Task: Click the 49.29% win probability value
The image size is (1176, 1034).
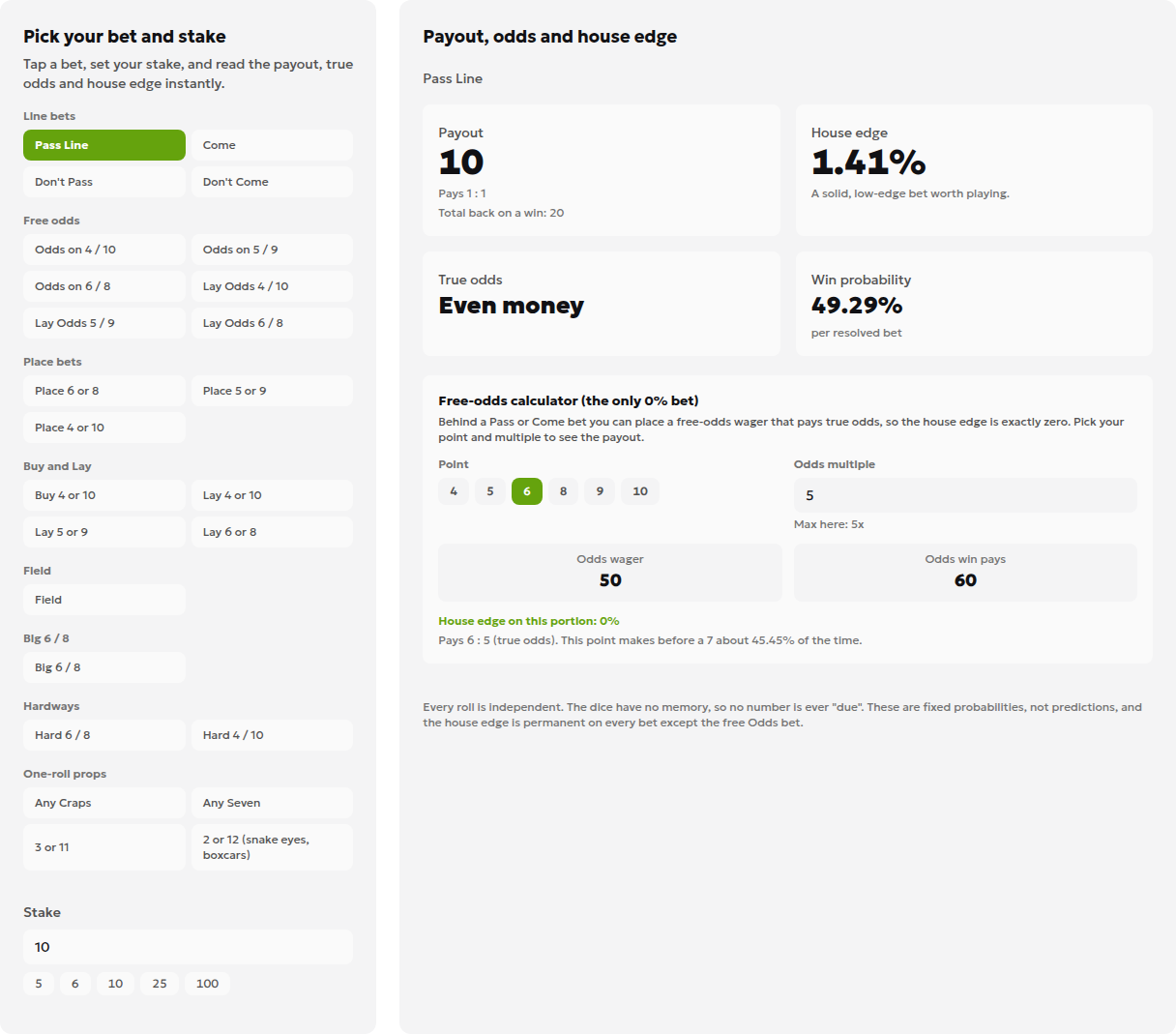Action: click(x=857, y=306)
